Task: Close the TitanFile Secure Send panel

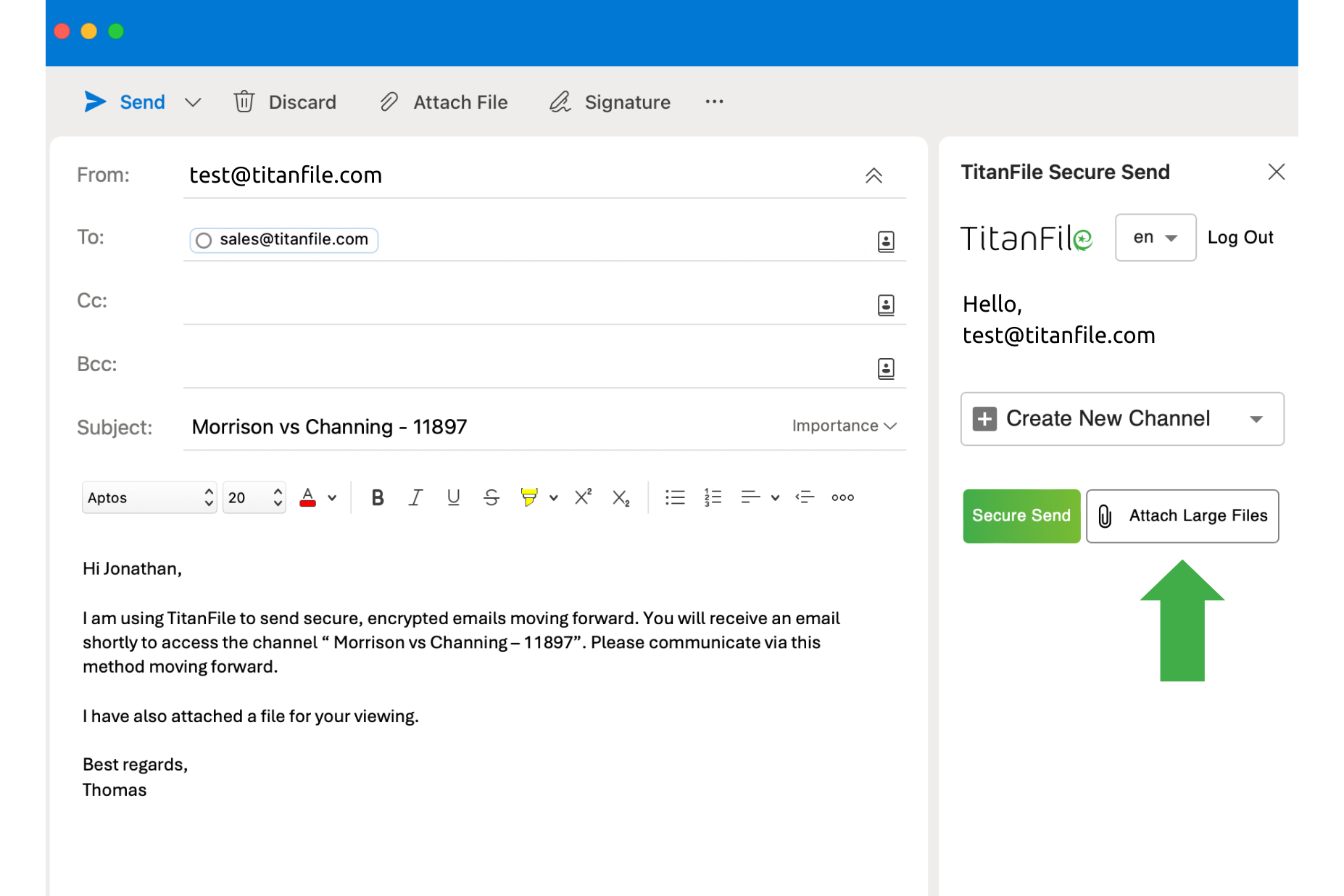Action: click(1277, 172)
